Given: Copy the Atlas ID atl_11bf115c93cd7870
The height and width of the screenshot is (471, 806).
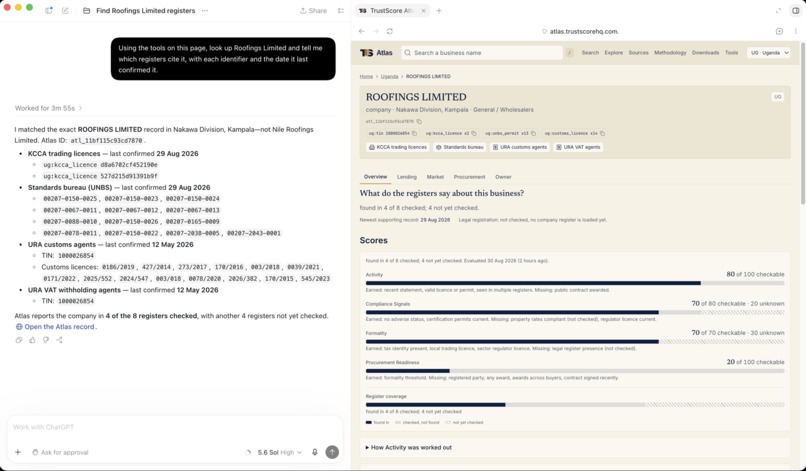Looking at the screenshot, I should [x=419, y=121].
